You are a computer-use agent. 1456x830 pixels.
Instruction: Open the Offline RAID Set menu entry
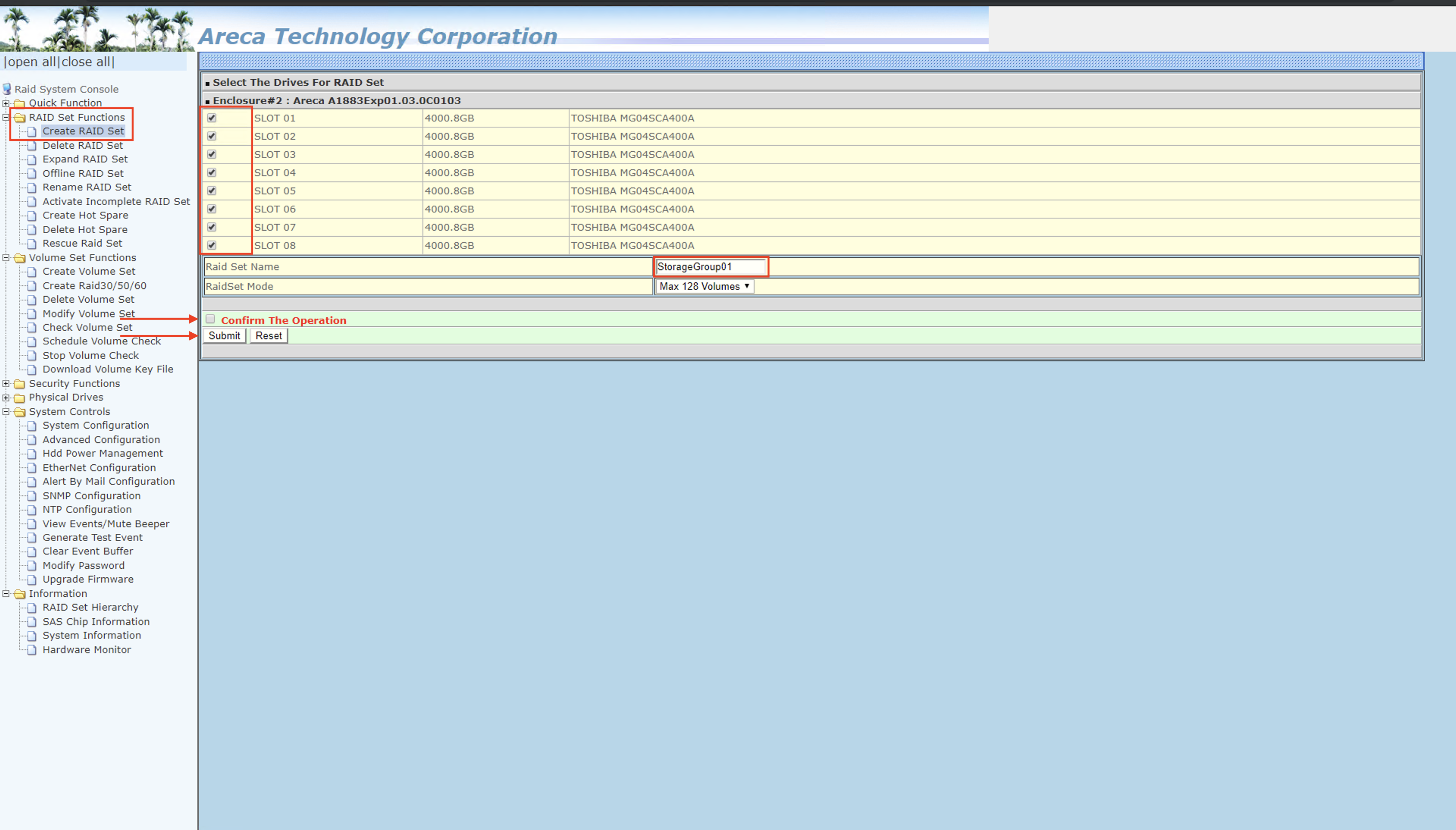click(x=83, y=173)
